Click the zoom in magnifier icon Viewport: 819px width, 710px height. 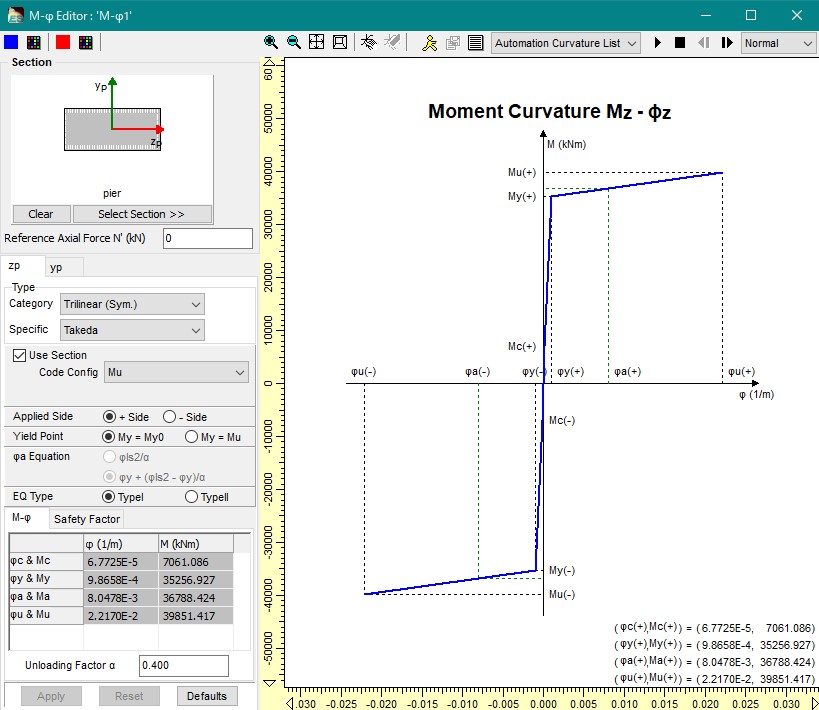coord(271,43)
